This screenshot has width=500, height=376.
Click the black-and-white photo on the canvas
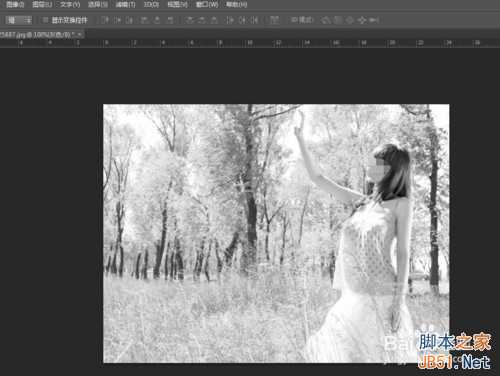[x=276, y=233]
